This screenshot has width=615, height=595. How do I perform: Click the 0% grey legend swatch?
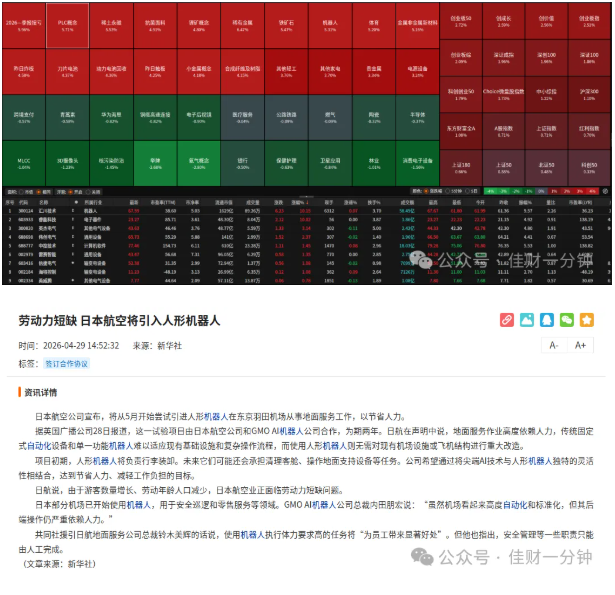point(541,191)
